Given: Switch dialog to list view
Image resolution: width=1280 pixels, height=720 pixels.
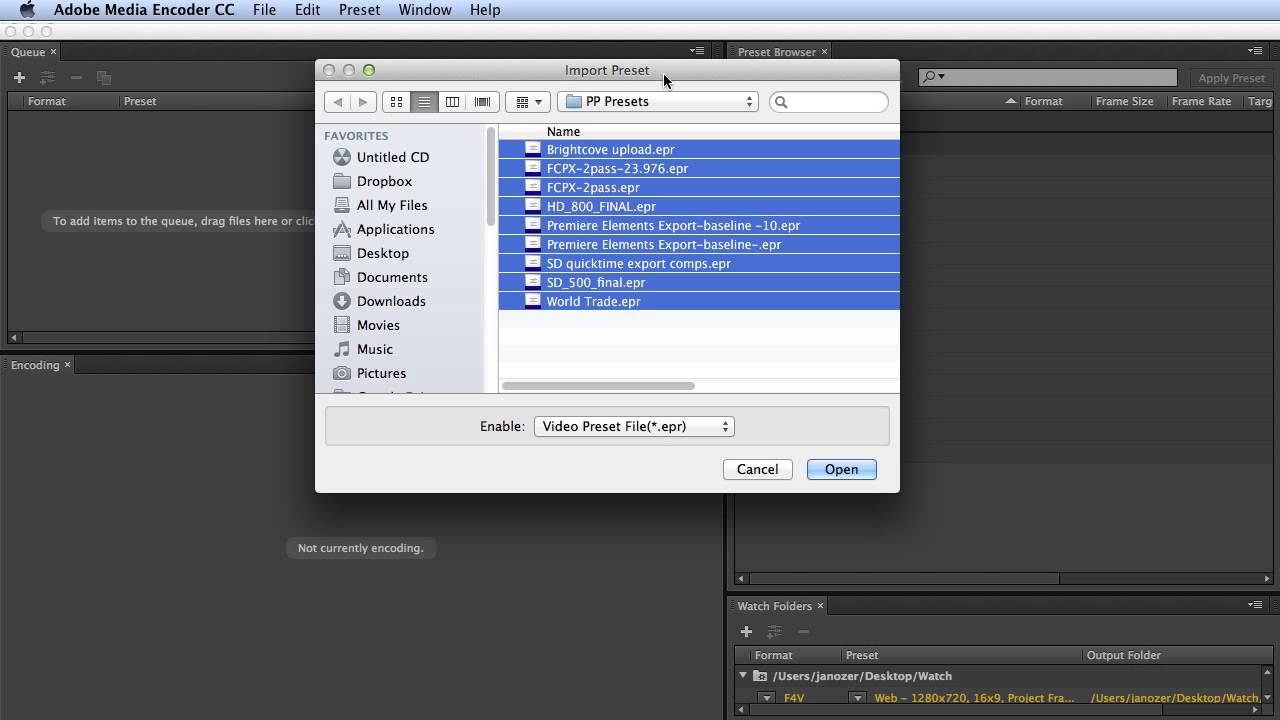Looking at the screenshot, I should point(424,102).
